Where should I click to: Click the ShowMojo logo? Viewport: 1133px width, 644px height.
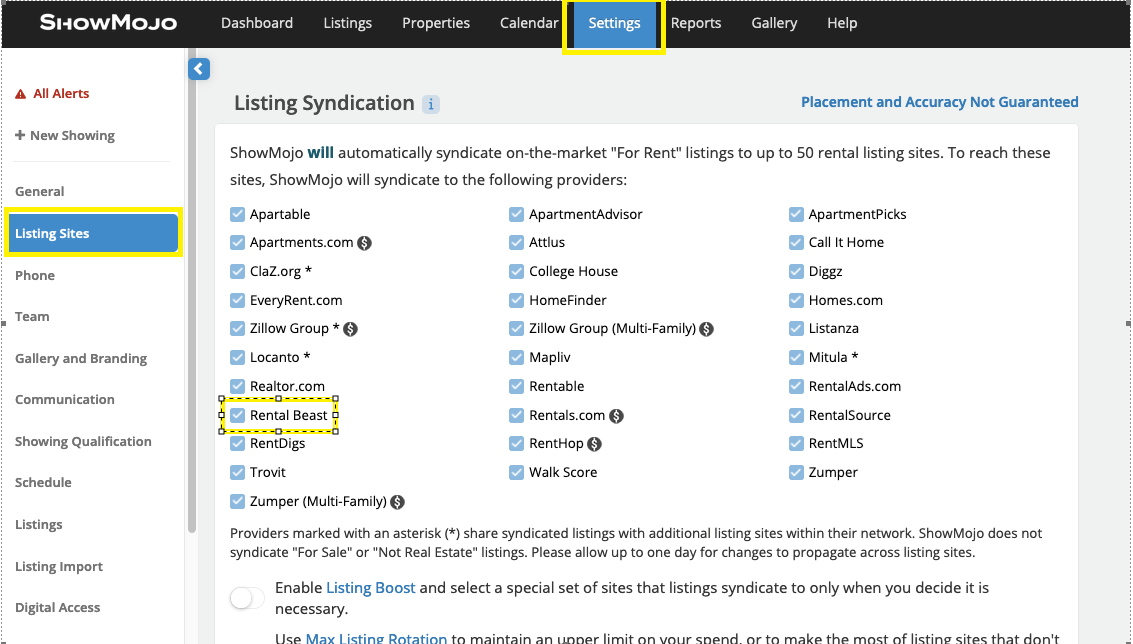pyautogui.click(x=108, y=22)
